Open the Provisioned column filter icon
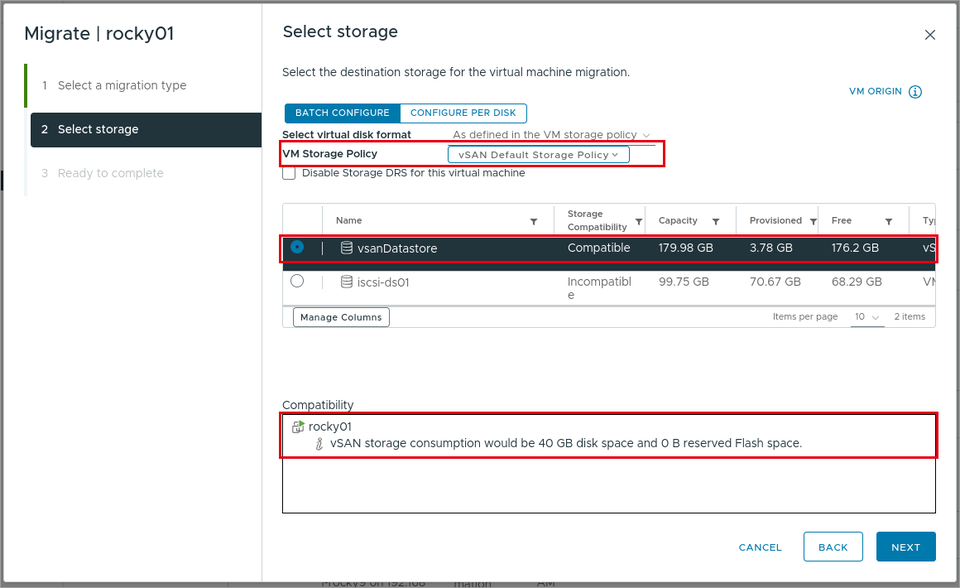The width and height of the screenshot is (960, 588). click(x=813, y=221)
